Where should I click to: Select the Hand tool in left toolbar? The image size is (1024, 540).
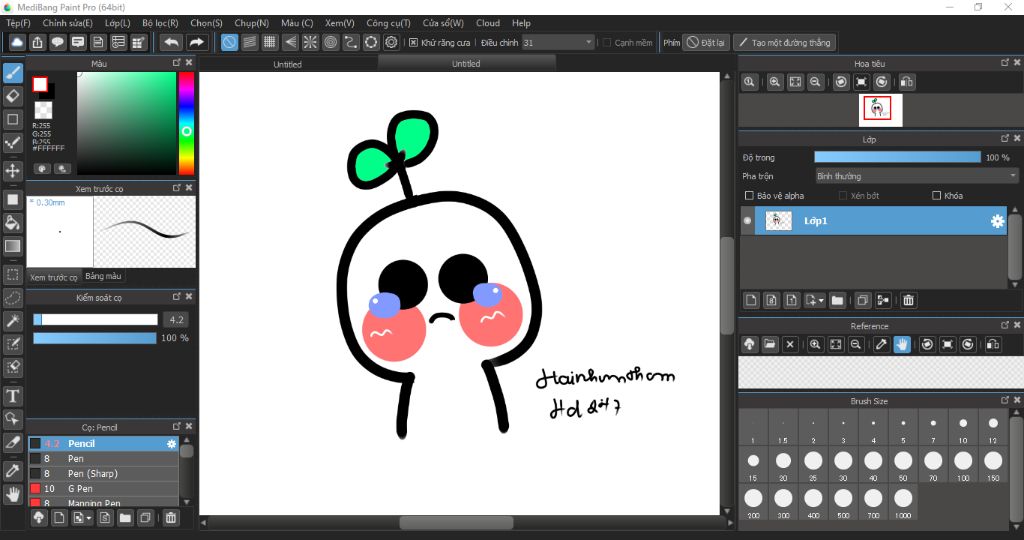pos(13,493)
